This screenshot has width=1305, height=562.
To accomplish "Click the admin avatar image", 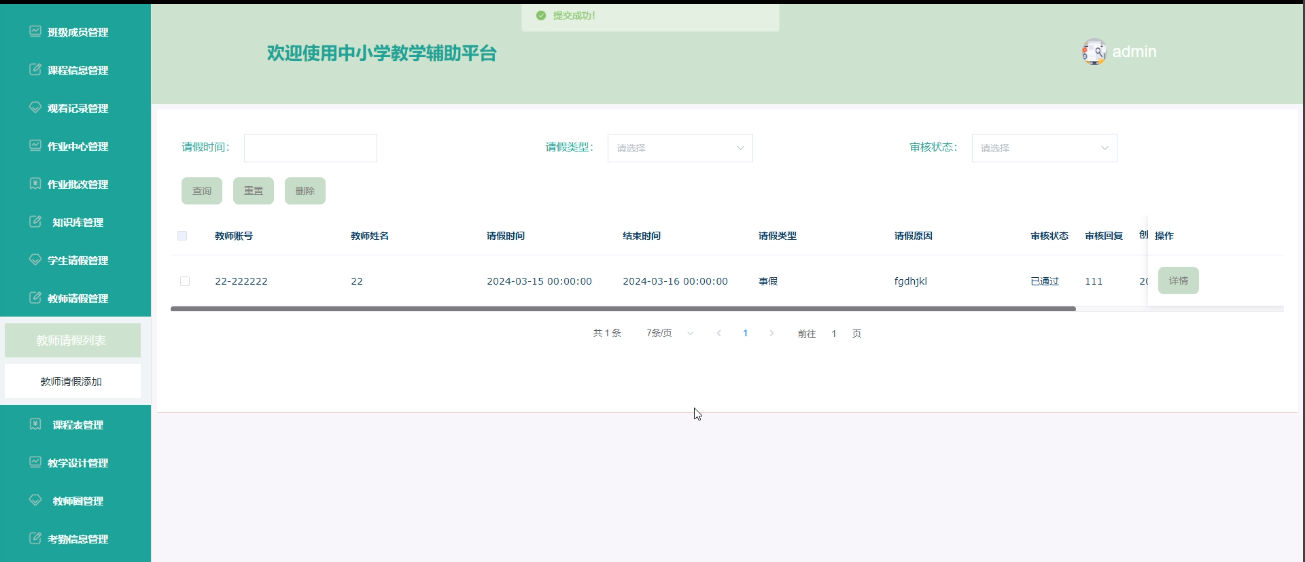I will (1094, 52).
